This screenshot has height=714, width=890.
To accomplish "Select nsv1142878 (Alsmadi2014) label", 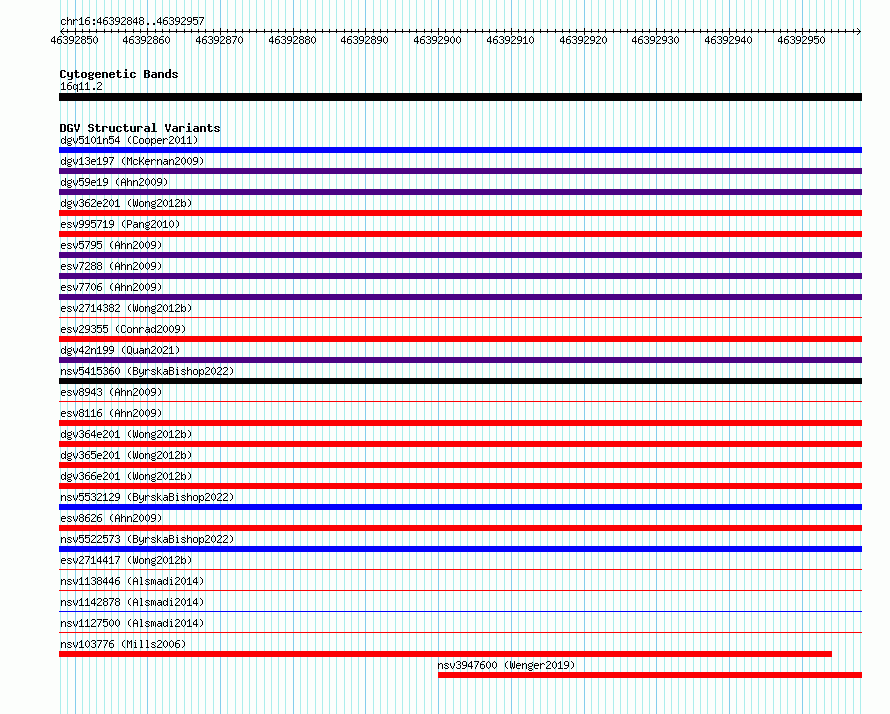I will pos(132,602).
